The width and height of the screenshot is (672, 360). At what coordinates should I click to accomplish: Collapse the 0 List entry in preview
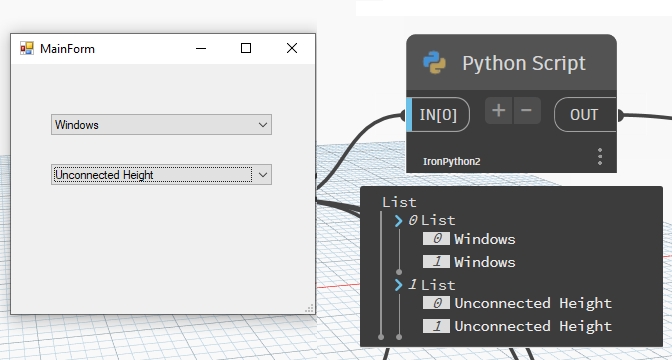398,221
